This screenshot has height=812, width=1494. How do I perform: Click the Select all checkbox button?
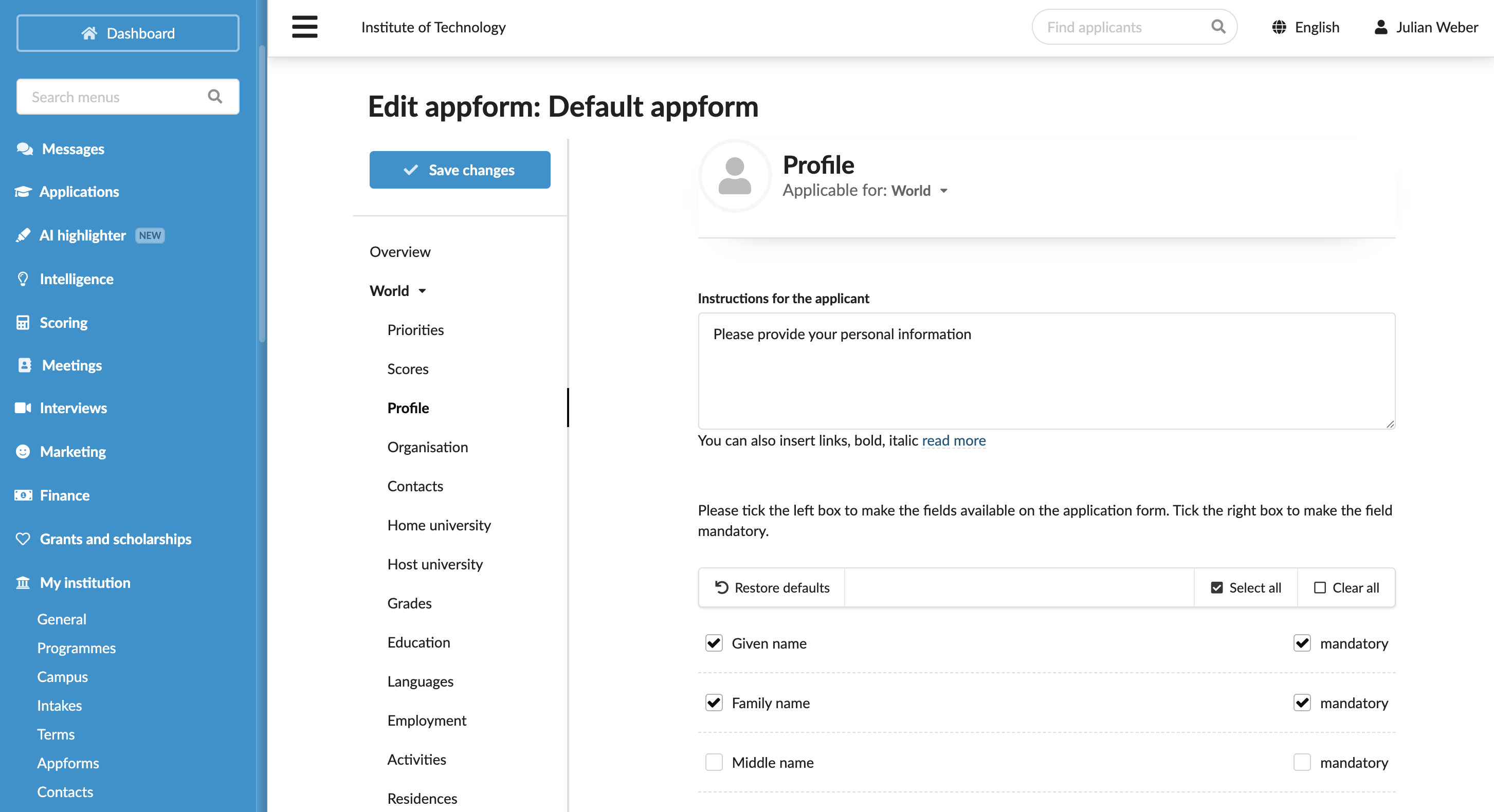coord(1246,587)
